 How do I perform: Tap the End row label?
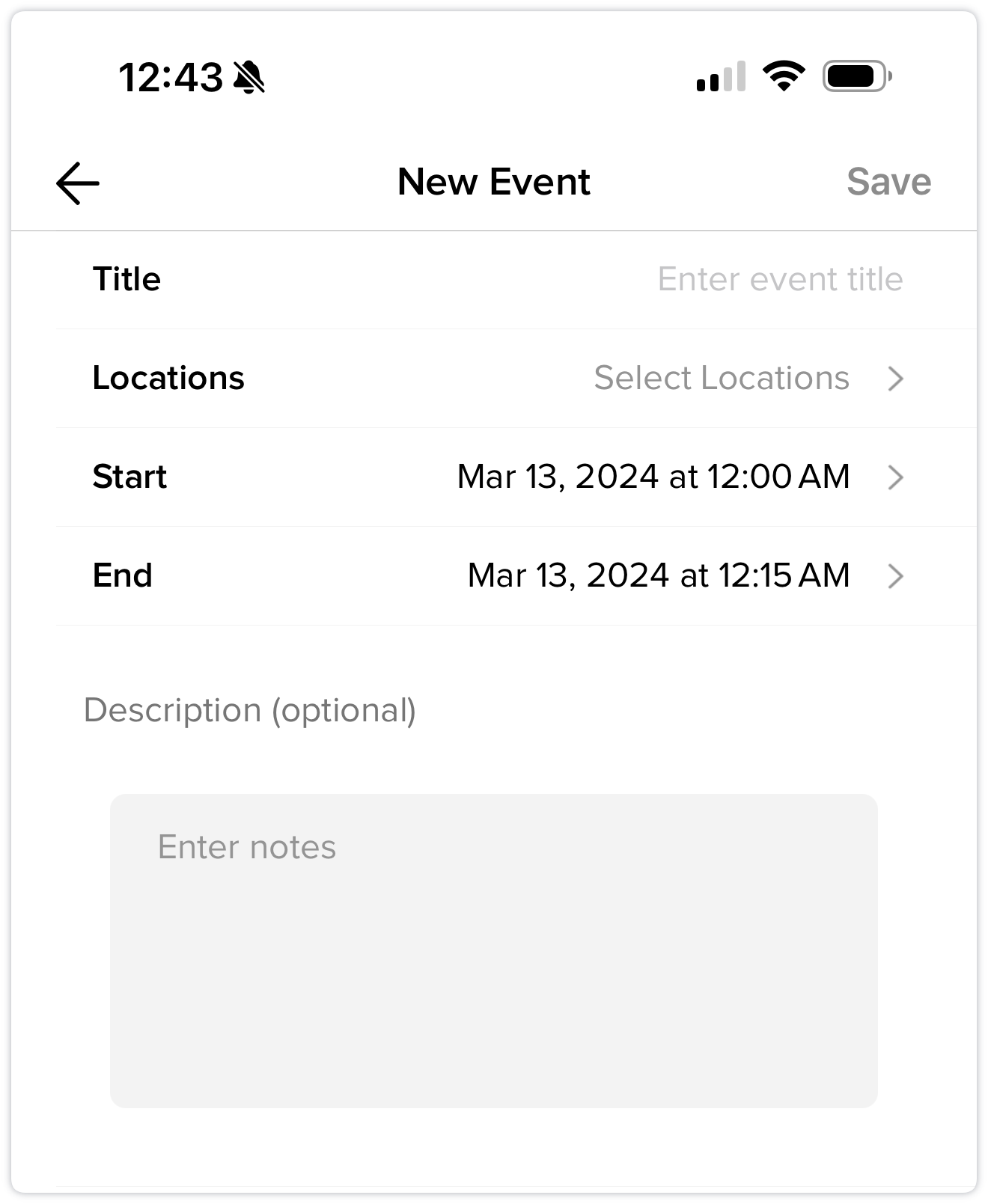(122, 575)
